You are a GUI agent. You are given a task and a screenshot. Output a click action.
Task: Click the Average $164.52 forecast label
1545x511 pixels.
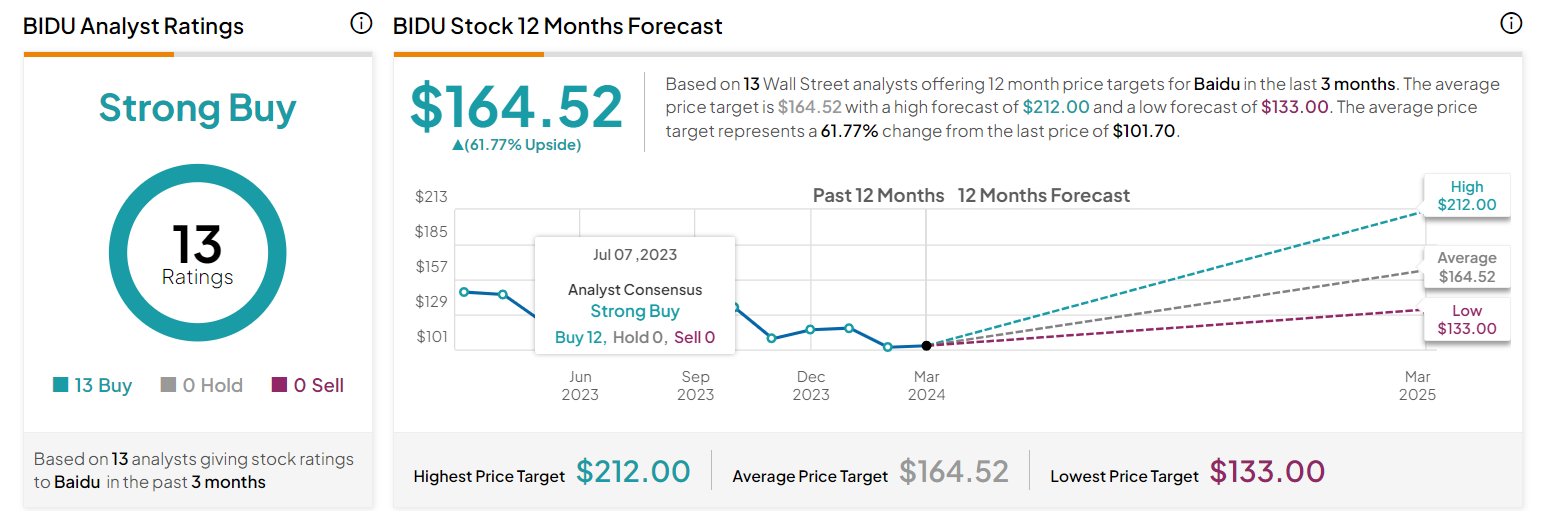click(1466, 267)
